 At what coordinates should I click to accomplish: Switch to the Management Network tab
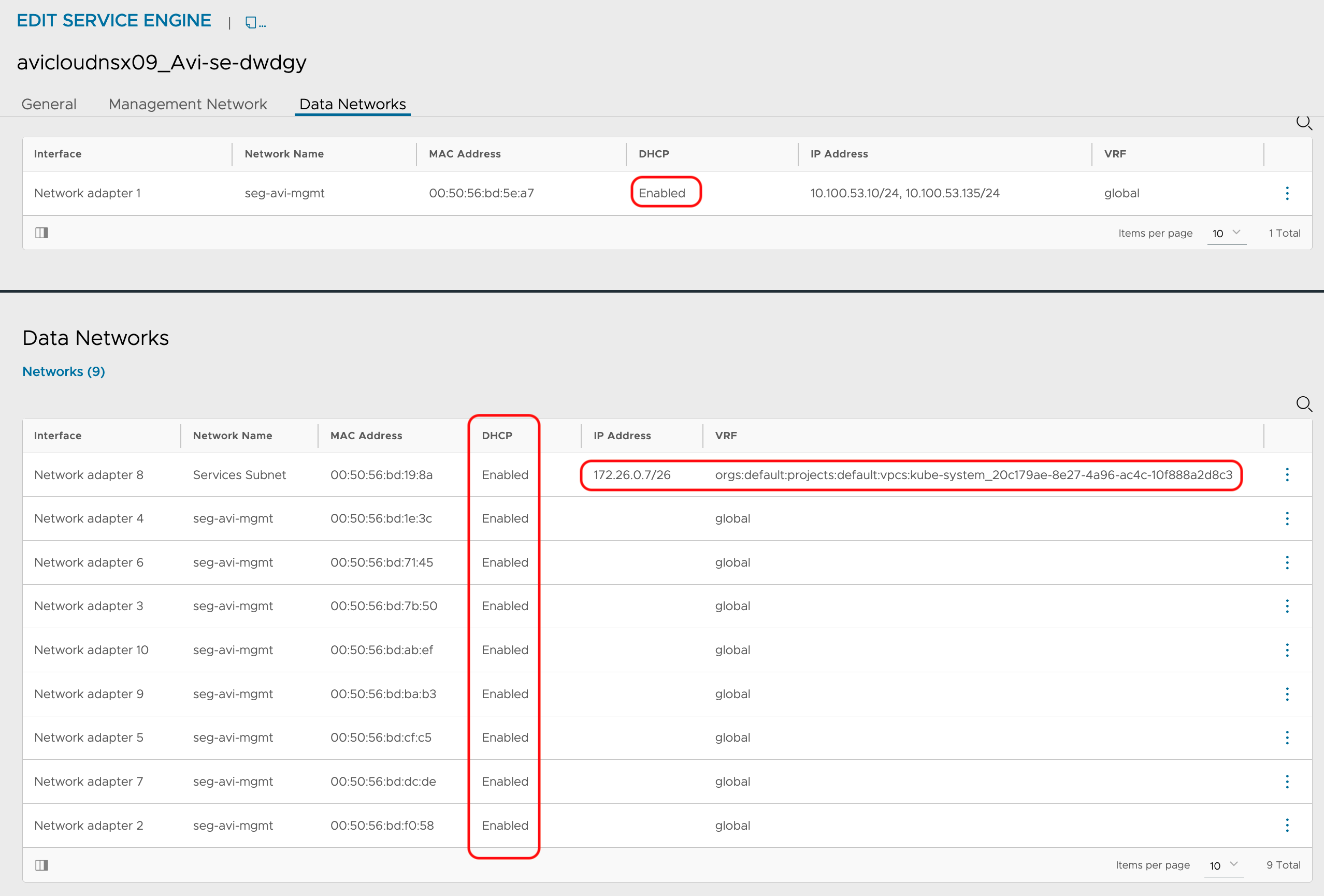coord(188,104)
